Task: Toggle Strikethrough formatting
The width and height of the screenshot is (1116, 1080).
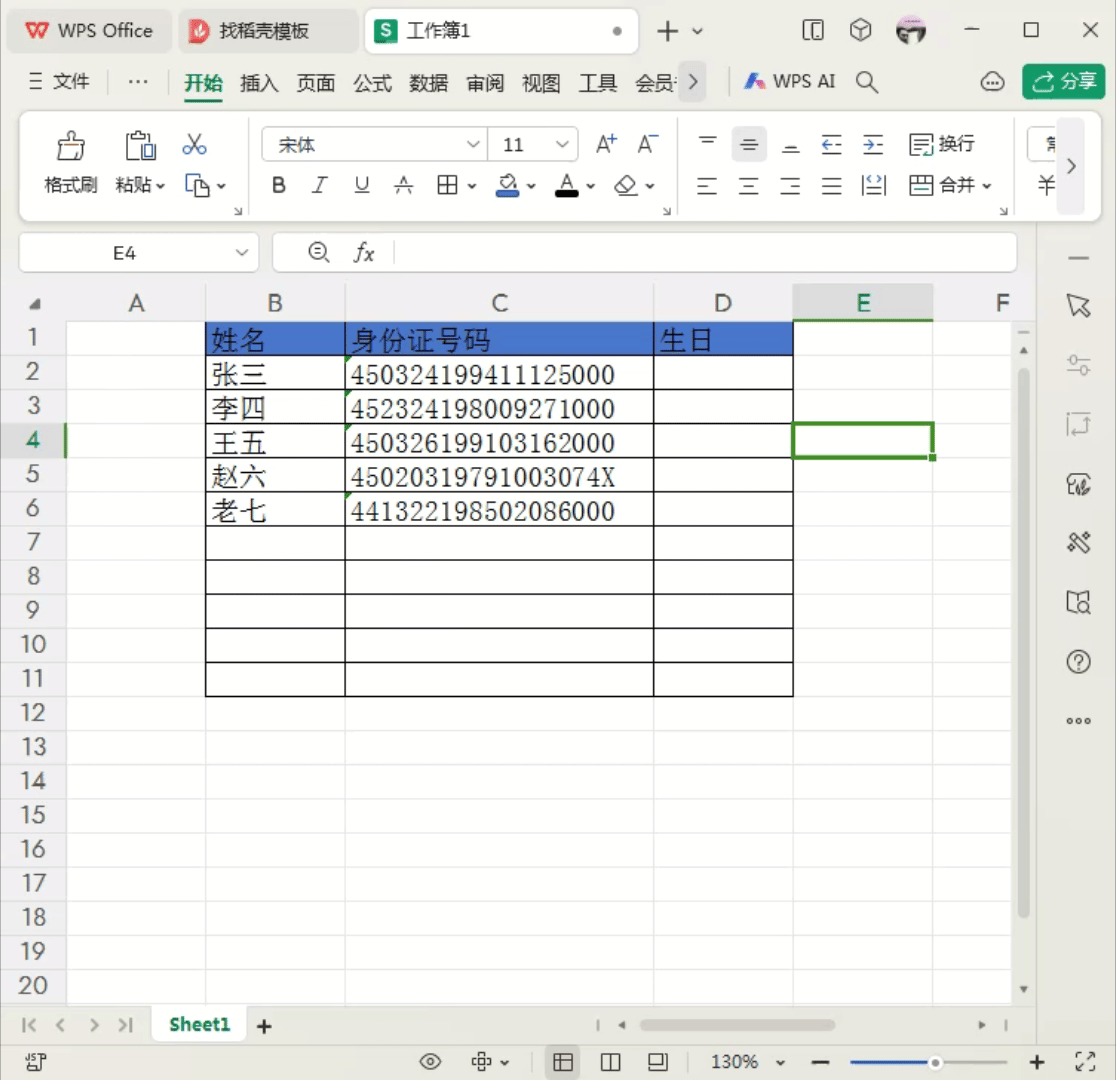Action: (x=404, y=186)
